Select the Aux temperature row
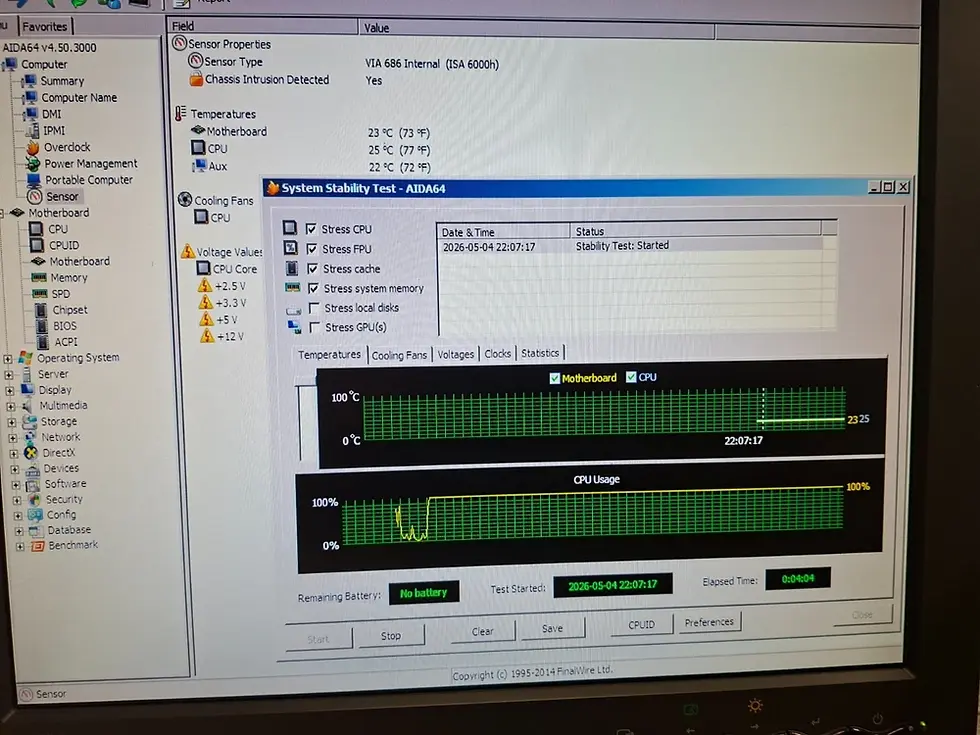Image resolution: width=980 pixels, height=735 pixels. pos(309,166)
